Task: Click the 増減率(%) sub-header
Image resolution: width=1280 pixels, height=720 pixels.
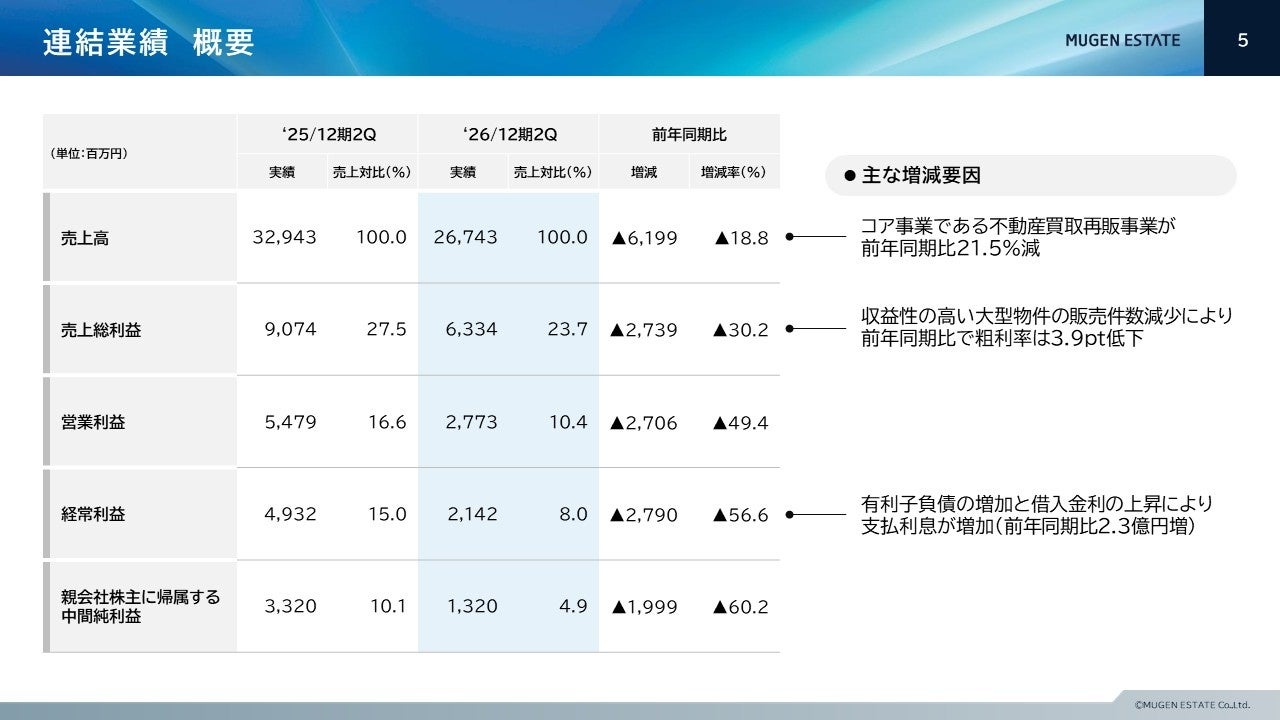Action: [734, 172]
